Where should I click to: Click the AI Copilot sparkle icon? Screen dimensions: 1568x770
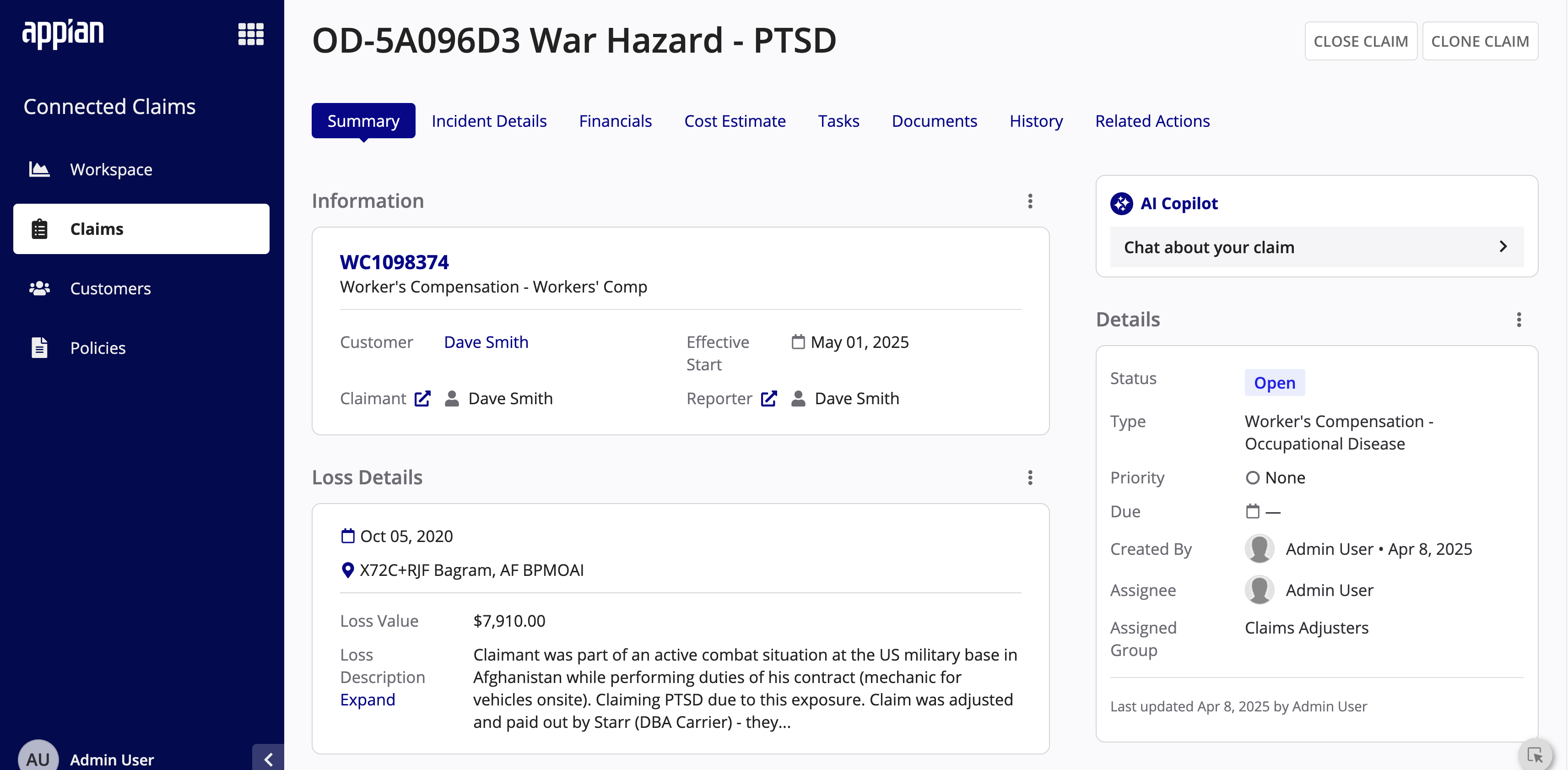tap(1121, 203)
